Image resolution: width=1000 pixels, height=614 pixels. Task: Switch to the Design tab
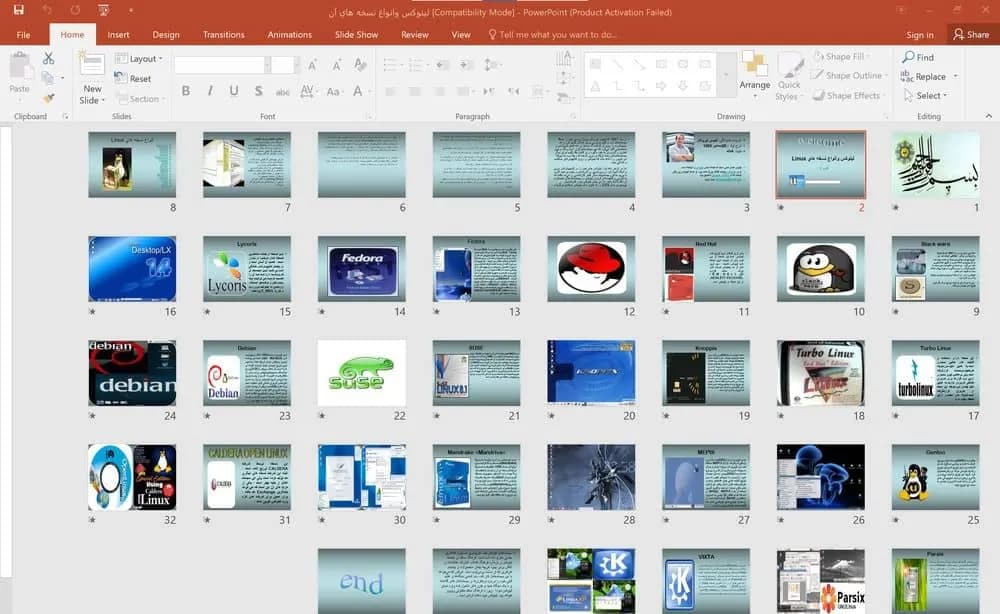click(166, 34)
